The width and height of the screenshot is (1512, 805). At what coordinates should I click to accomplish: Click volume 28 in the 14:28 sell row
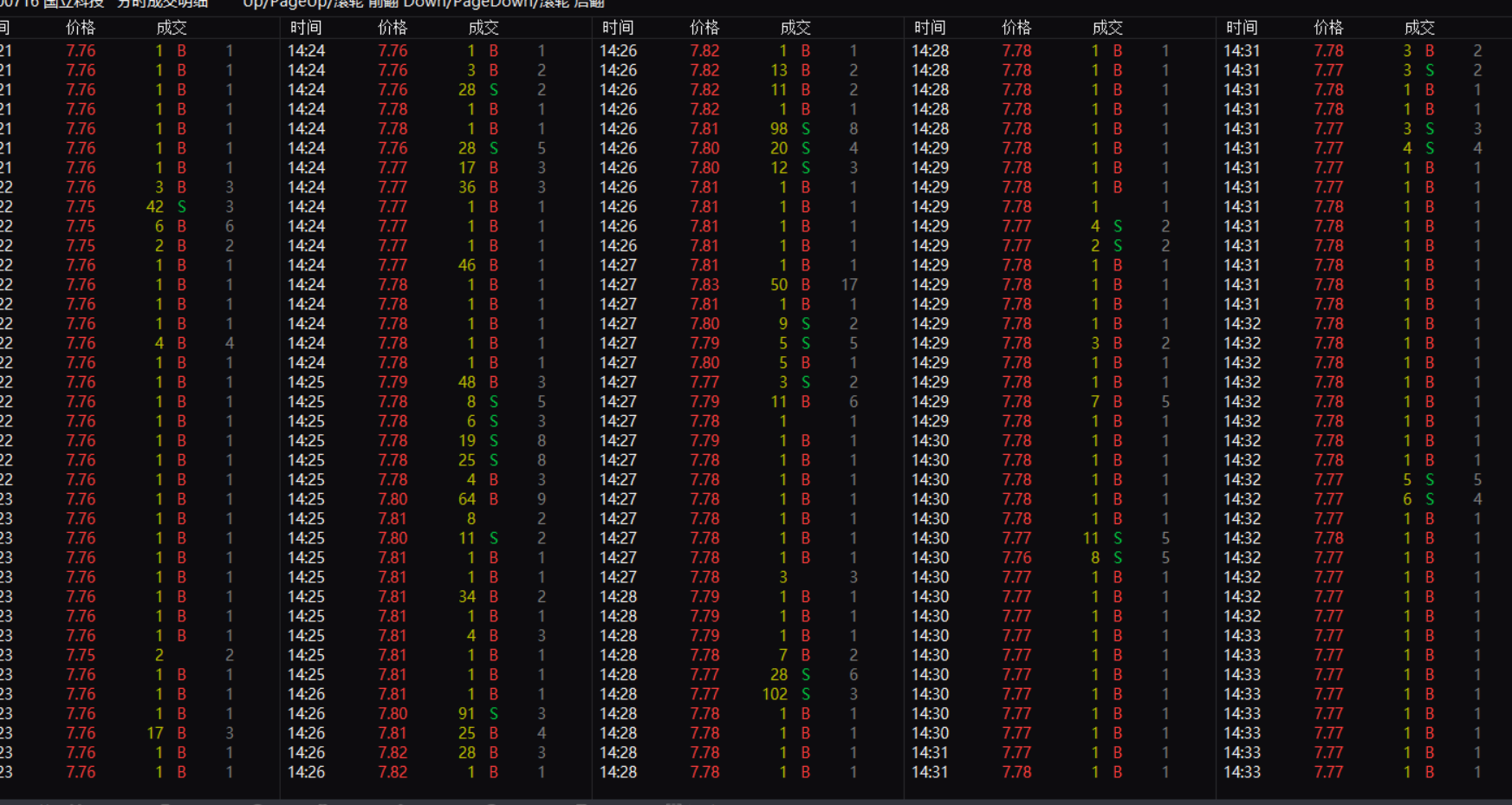coord(779,675)
